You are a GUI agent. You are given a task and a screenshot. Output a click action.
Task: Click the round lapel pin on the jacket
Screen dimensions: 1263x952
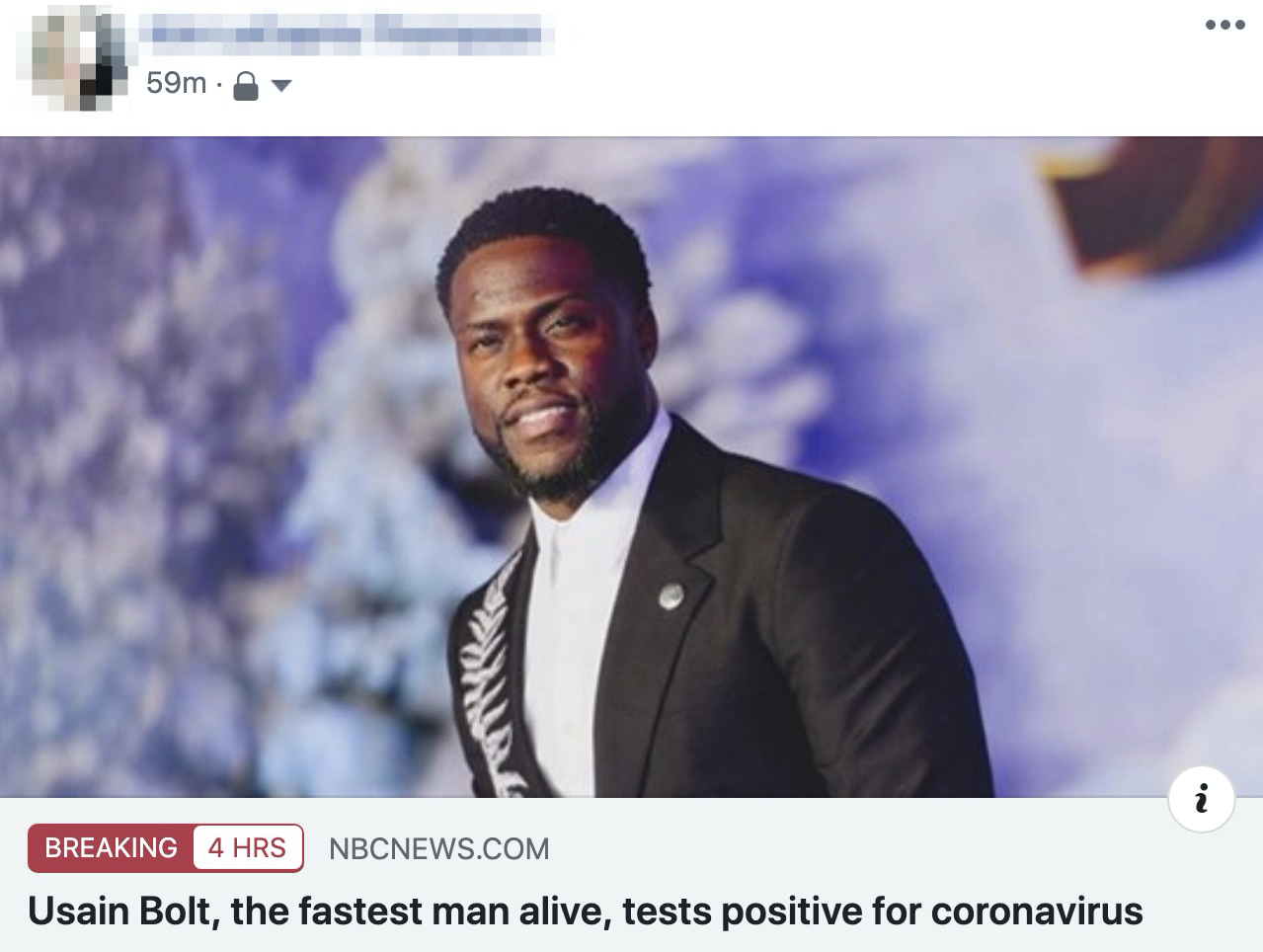pos(671,595)
